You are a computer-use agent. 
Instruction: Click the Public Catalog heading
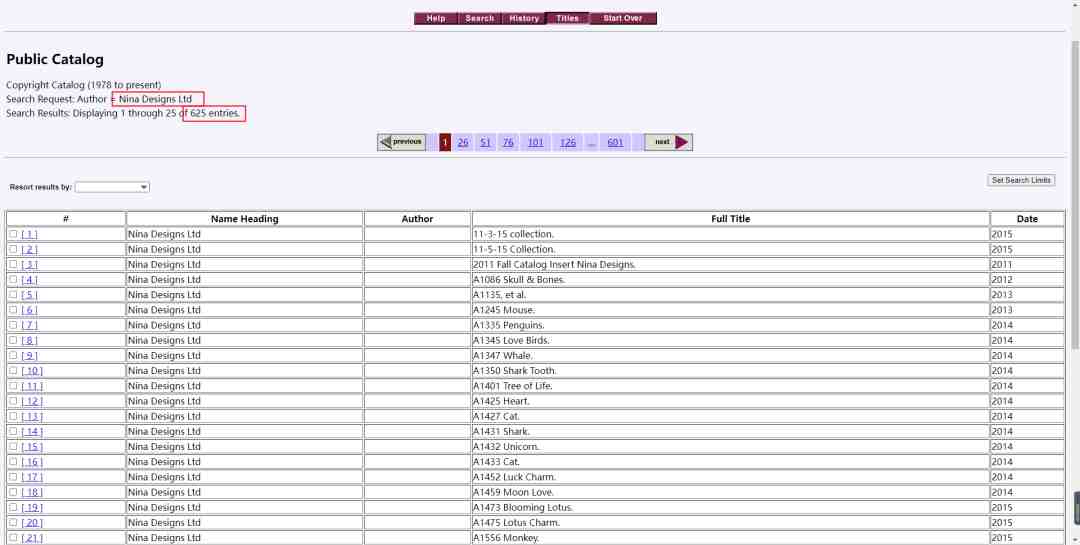55,59
